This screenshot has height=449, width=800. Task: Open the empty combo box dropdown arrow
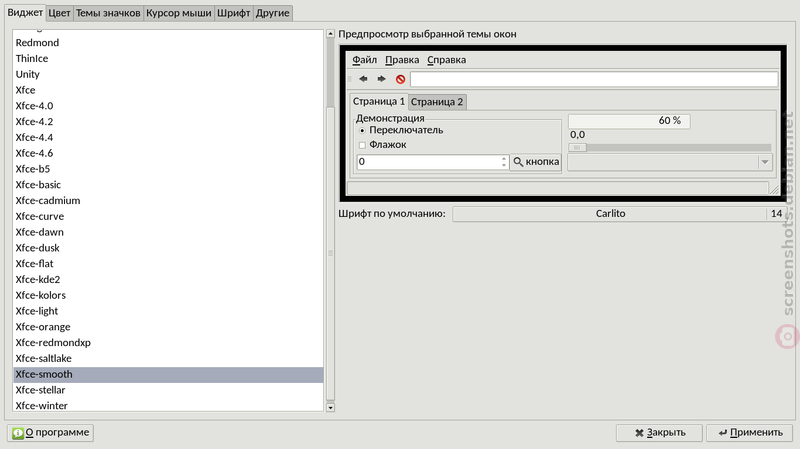click(765, 162)
